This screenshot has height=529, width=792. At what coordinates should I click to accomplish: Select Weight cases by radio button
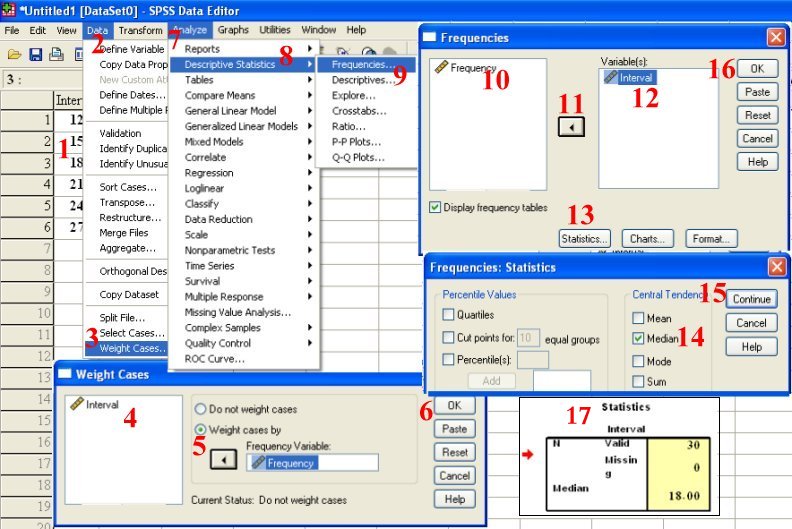pyautogui.click(x=201, y=429)
